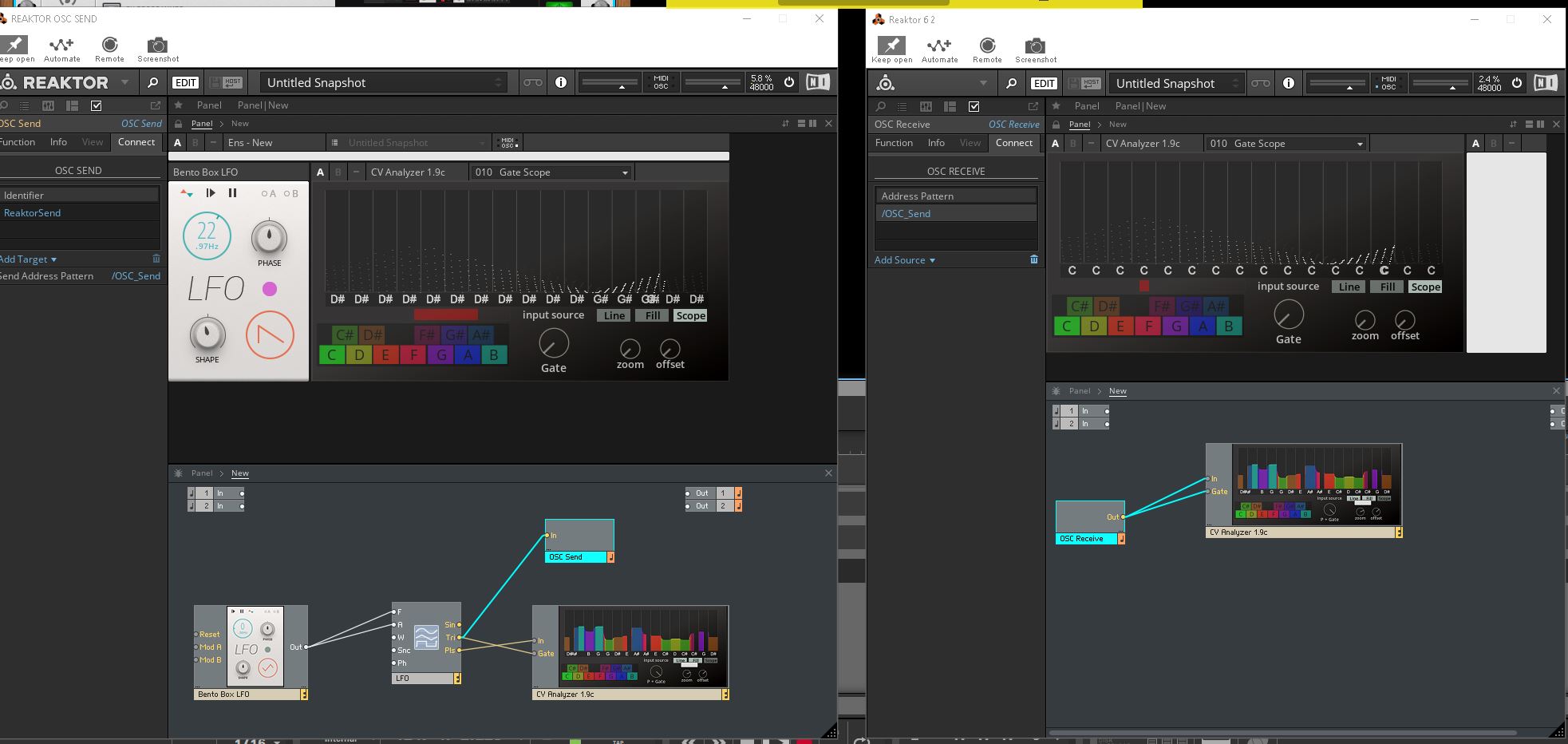The width and height of the screenshot is (1568, 744).
Task: Open Add Target dropdown
Action: (x=28, y=259)
